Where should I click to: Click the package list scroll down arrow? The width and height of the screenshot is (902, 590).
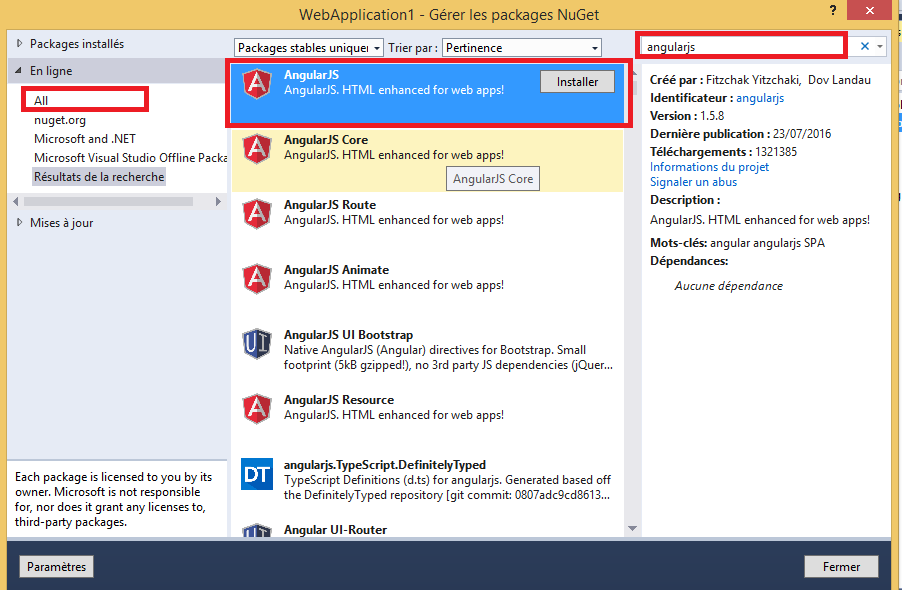click(x=632, y=528)
